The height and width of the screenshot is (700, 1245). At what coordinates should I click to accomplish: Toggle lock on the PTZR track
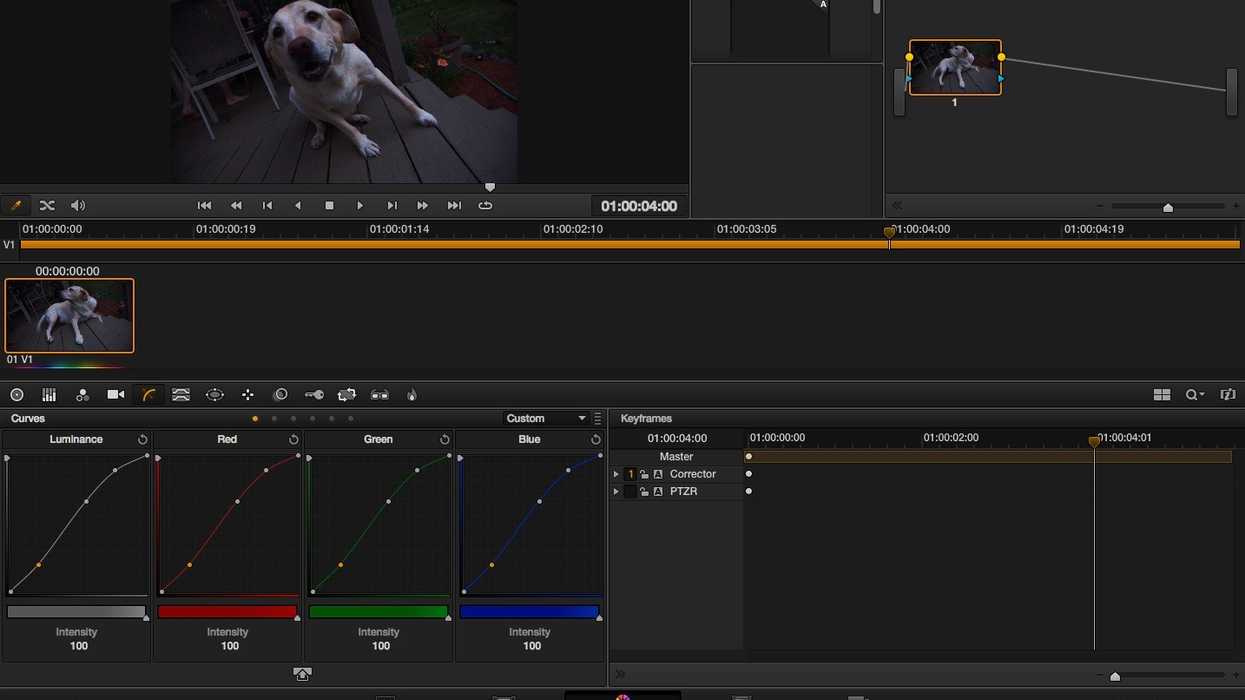click(x=644, y=492)
